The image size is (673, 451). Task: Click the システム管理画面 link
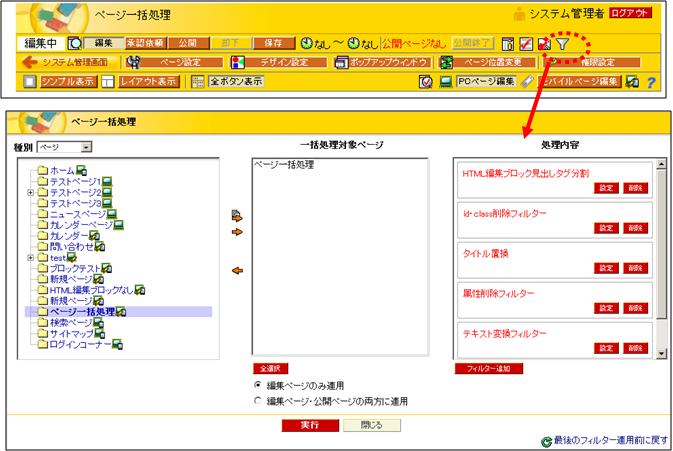point(75,63)
